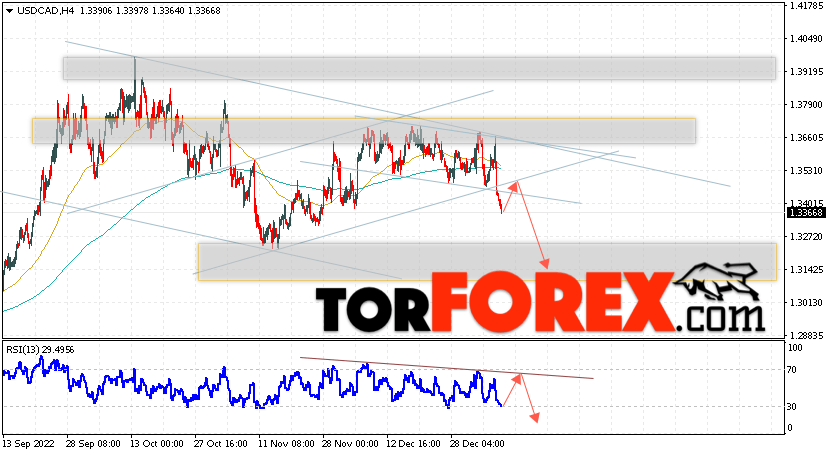Click the 28 Nov 00:00 time label
This screenshot has height=455, width=830.
pos(350,444)
